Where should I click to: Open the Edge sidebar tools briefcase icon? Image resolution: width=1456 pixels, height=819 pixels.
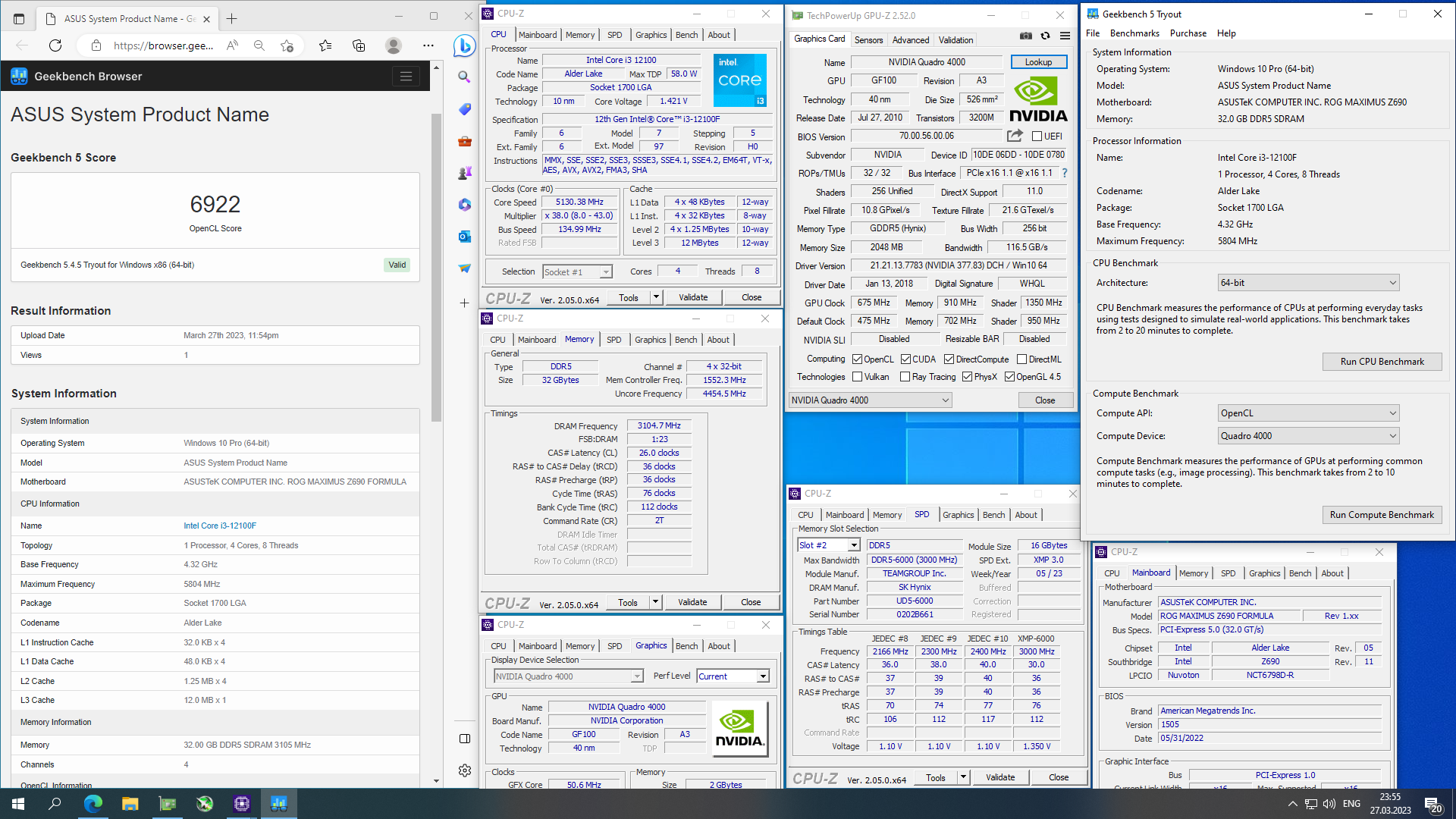point(464,141)
